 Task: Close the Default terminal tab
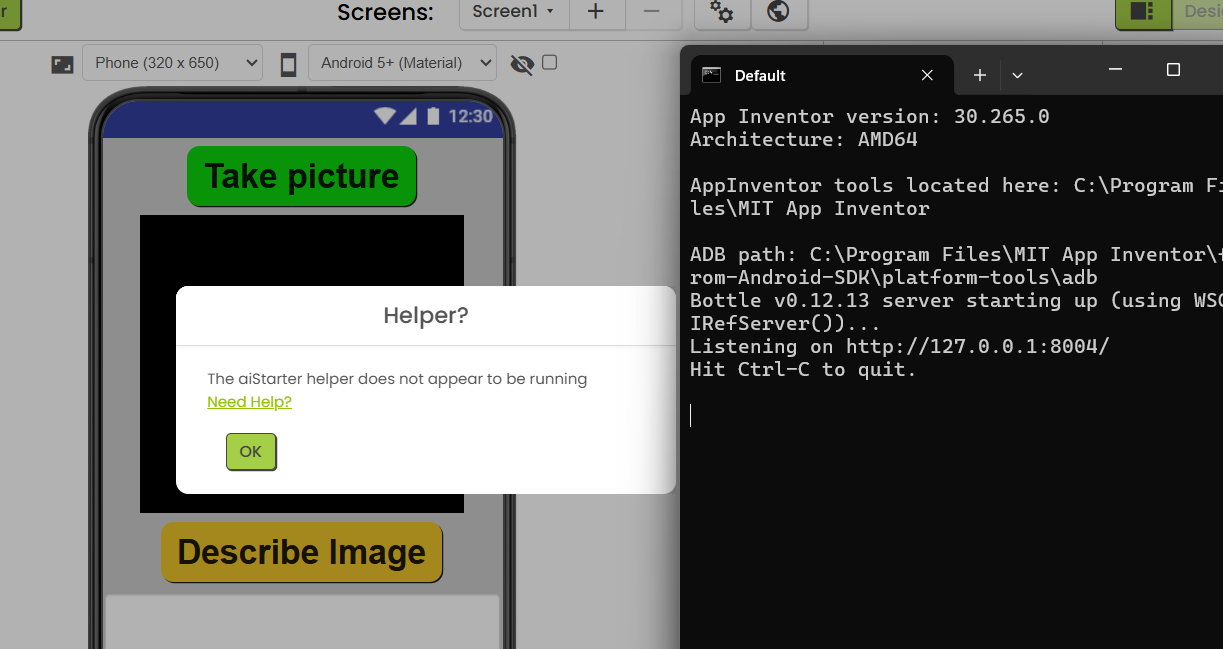coord(927,75)
